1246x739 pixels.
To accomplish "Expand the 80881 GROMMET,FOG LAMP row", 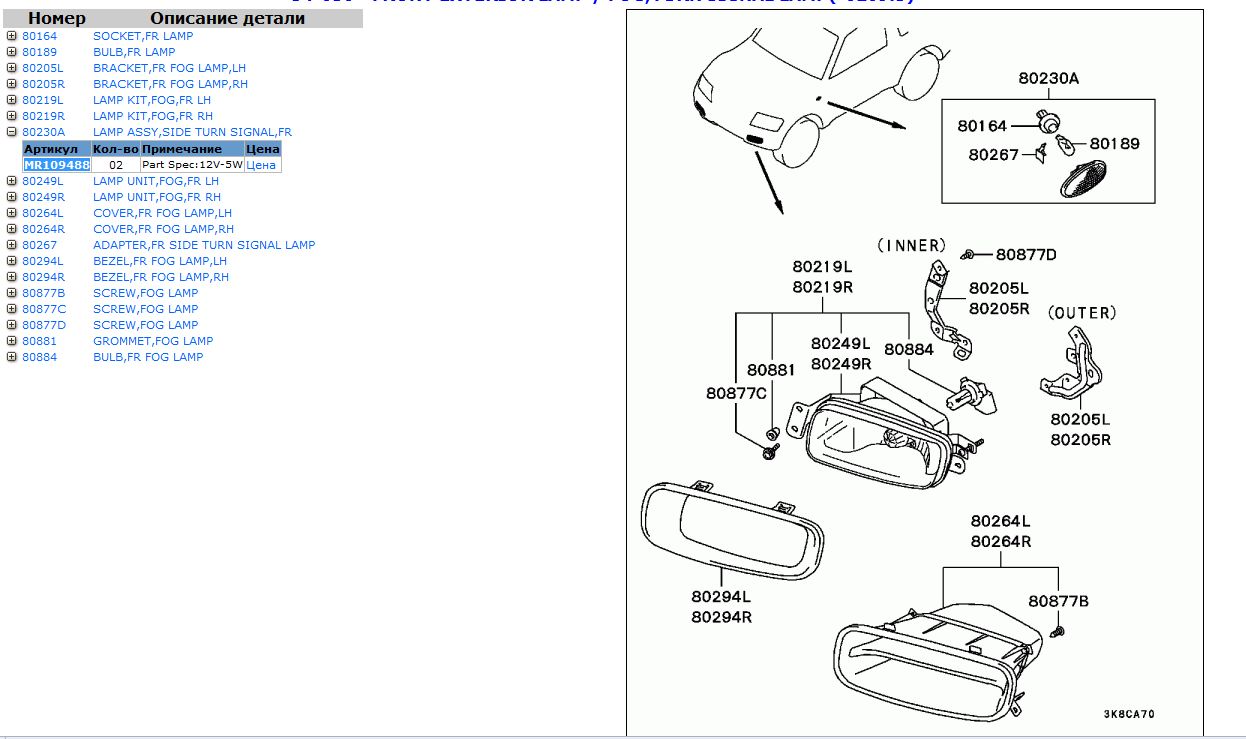I will 12,341.
